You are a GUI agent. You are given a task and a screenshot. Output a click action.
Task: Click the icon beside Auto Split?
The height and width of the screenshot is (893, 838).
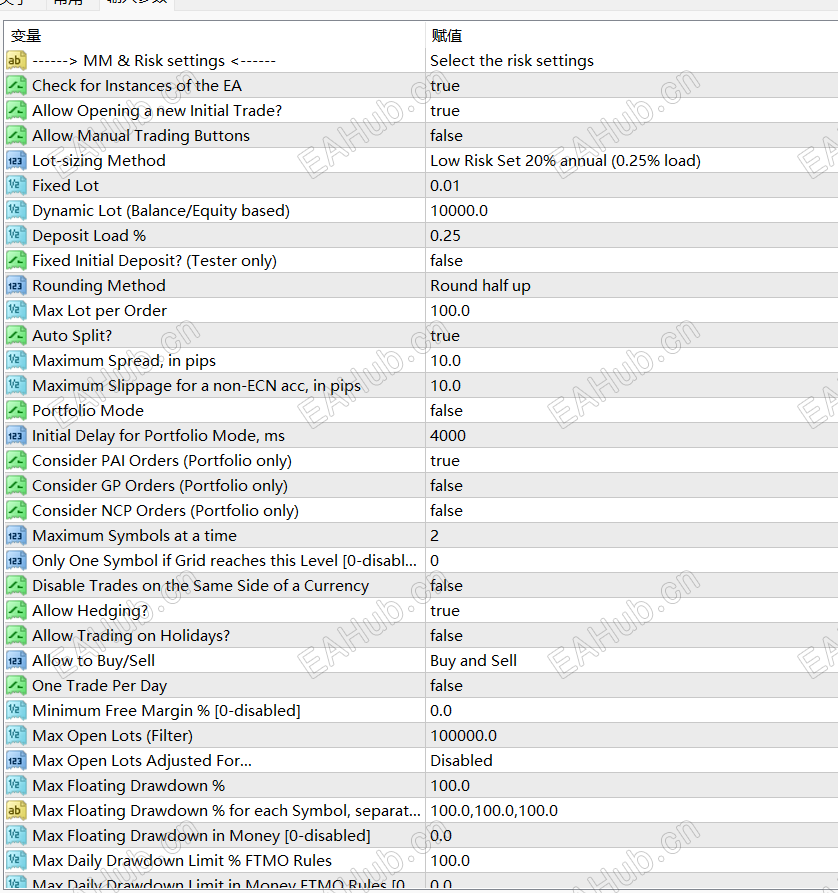click(x=16, y=335)
